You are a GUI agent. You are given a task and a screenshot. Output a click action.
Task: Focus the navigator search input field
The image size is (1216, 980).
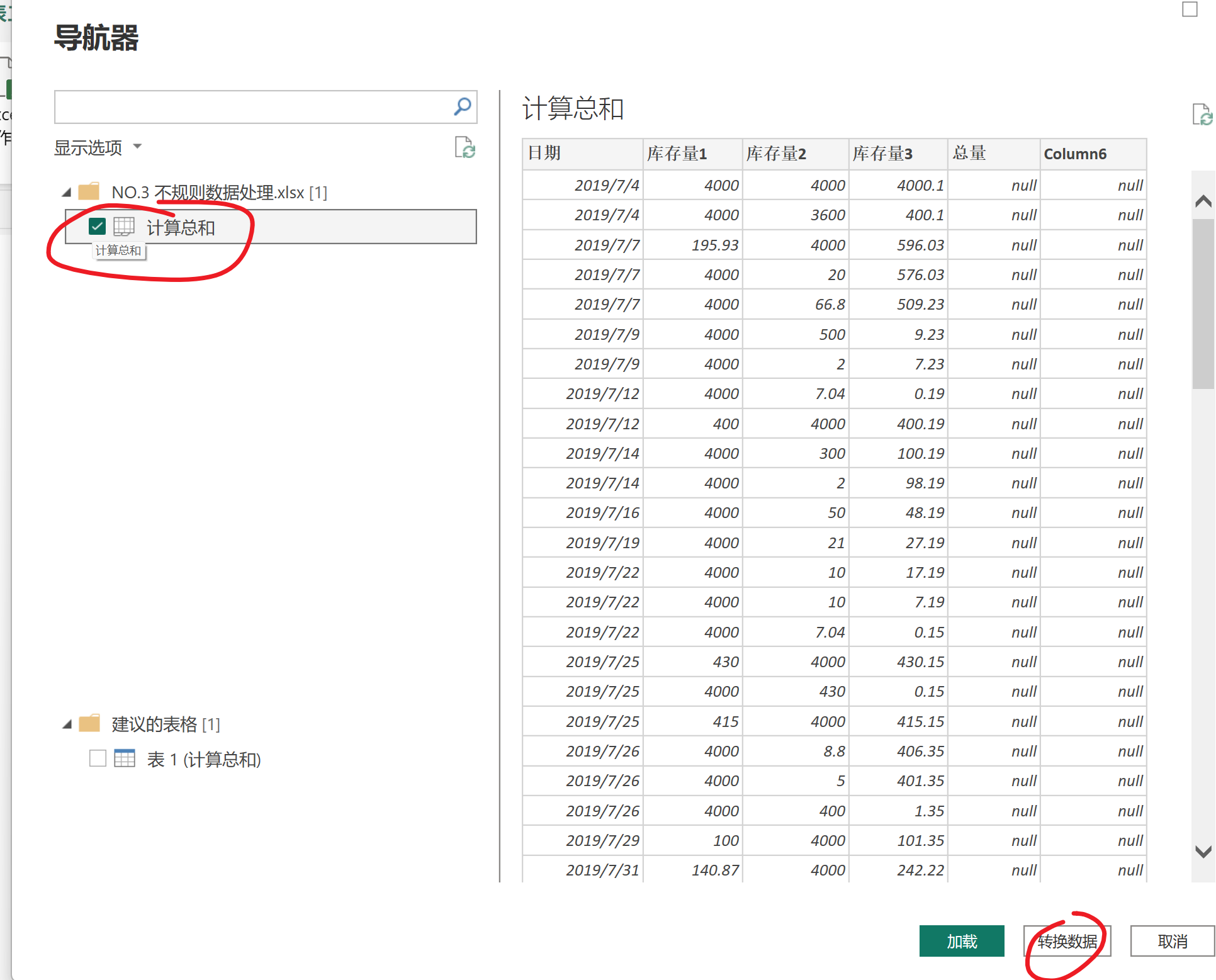coord(252,107)
